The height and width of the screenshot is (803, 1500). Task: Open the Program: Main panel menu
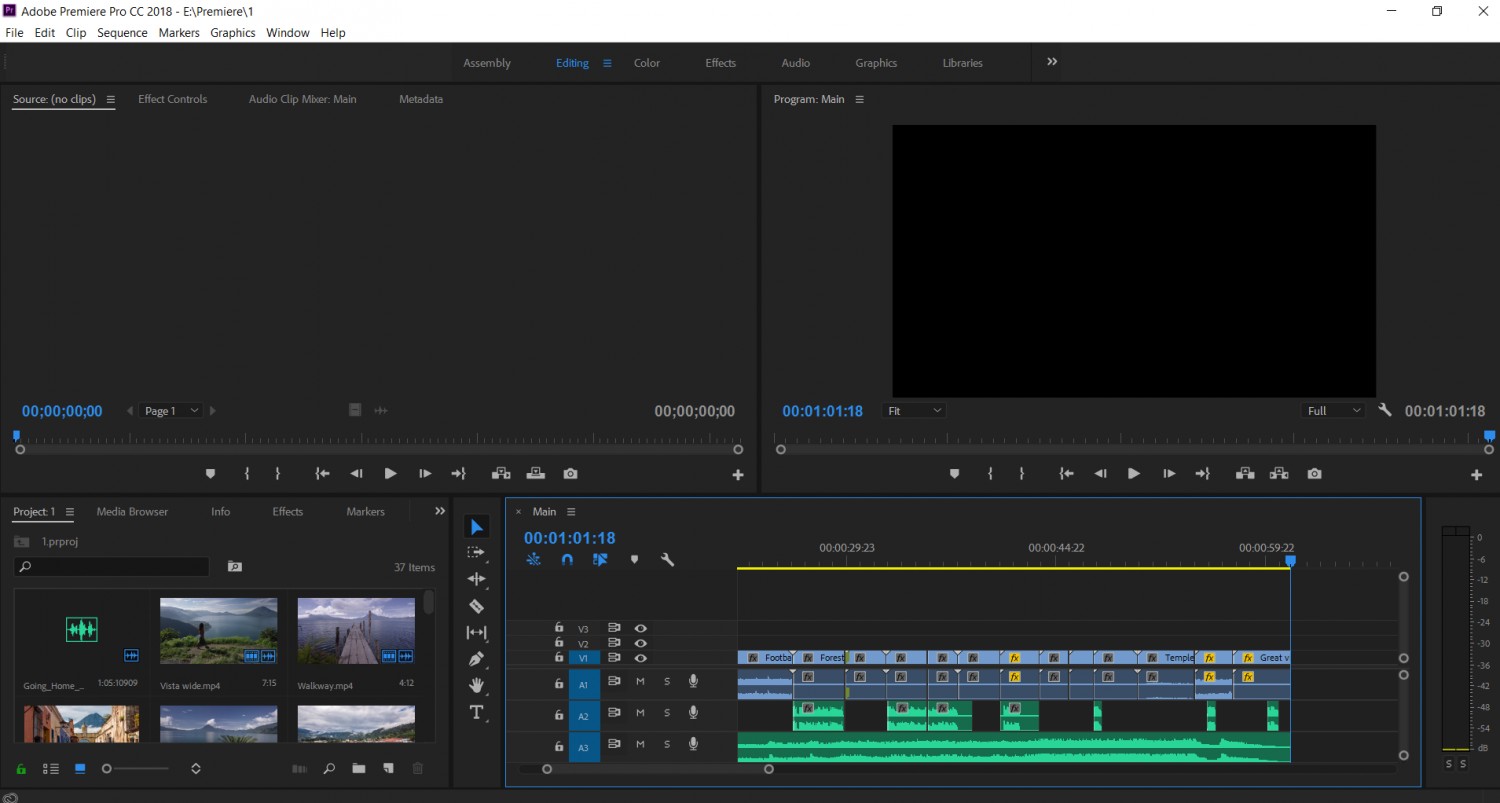pos(859,99)
